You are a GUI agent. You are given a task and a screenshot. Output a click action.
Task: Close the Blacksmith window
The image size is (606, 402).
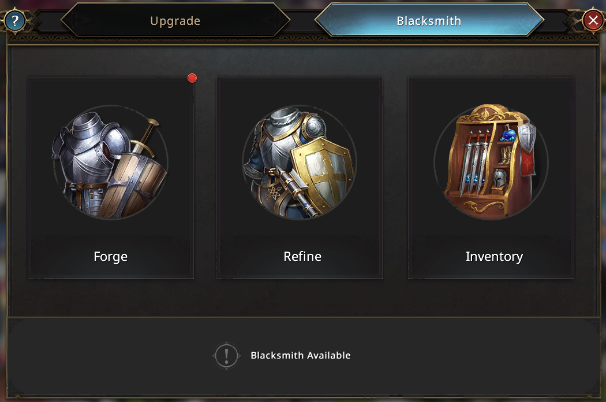tap(593, 19)
